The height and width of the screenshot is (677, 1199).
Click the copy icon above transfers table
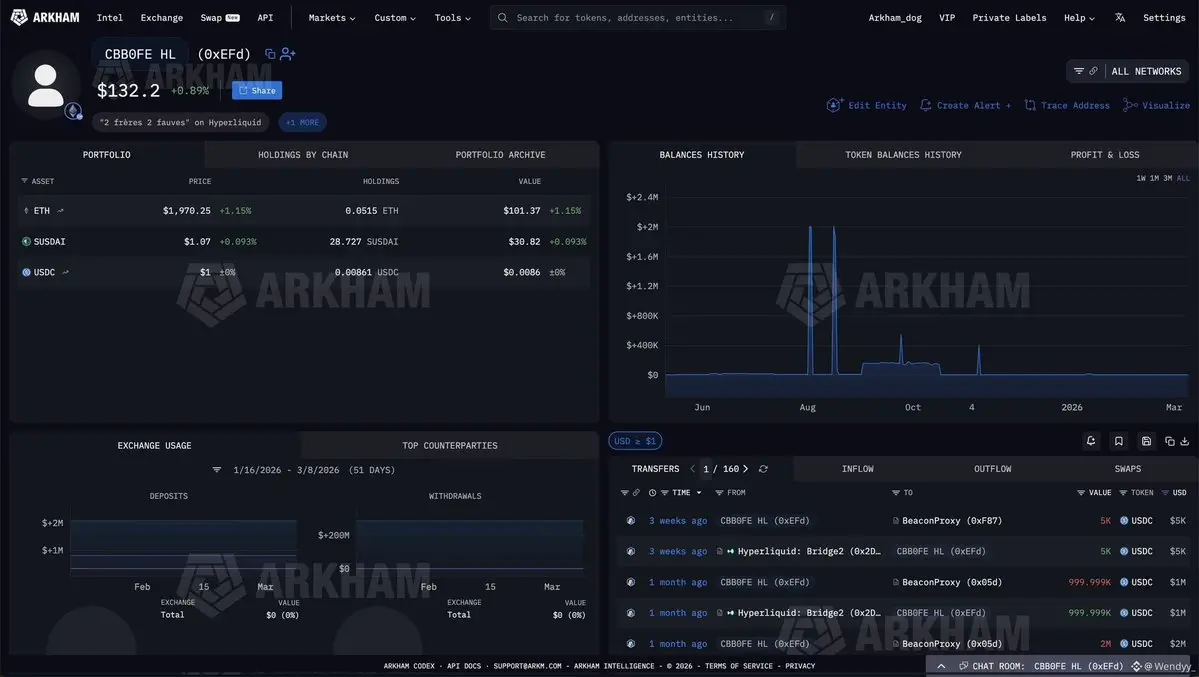pyautogui.click(x=1169, y=441)
